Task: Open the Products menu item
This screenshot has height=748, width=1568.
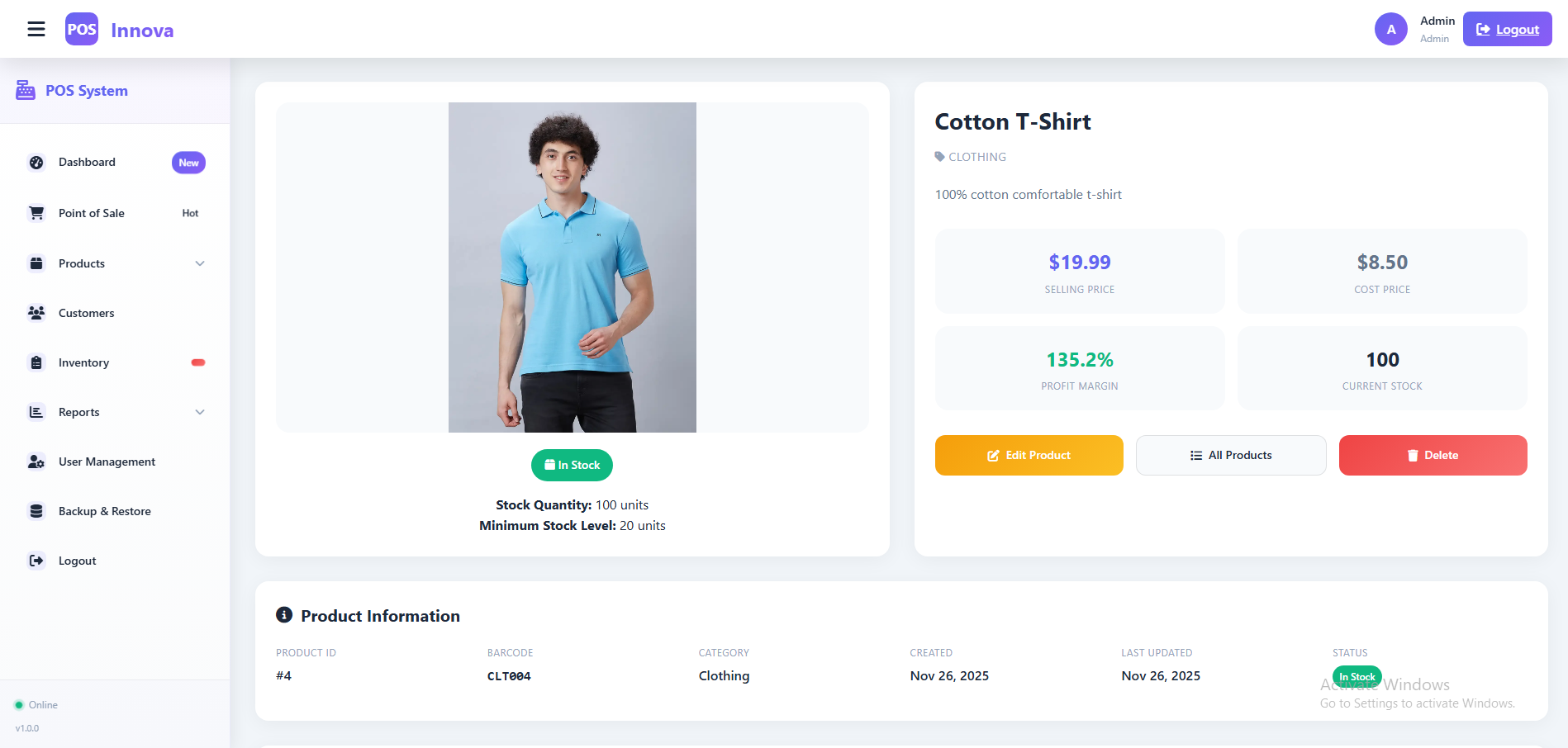Action: click(x=82, y=263)
